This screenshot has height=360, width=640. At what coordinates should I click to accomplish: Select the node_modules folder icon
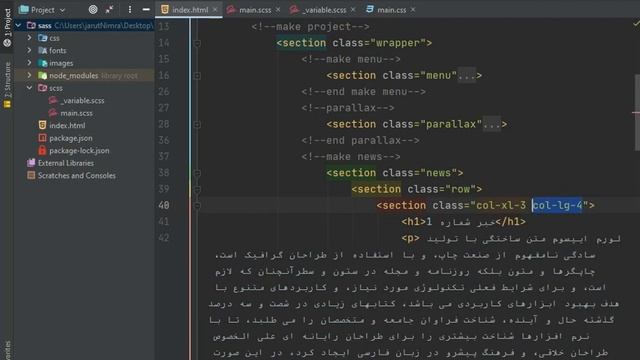[x=42, y=76]
